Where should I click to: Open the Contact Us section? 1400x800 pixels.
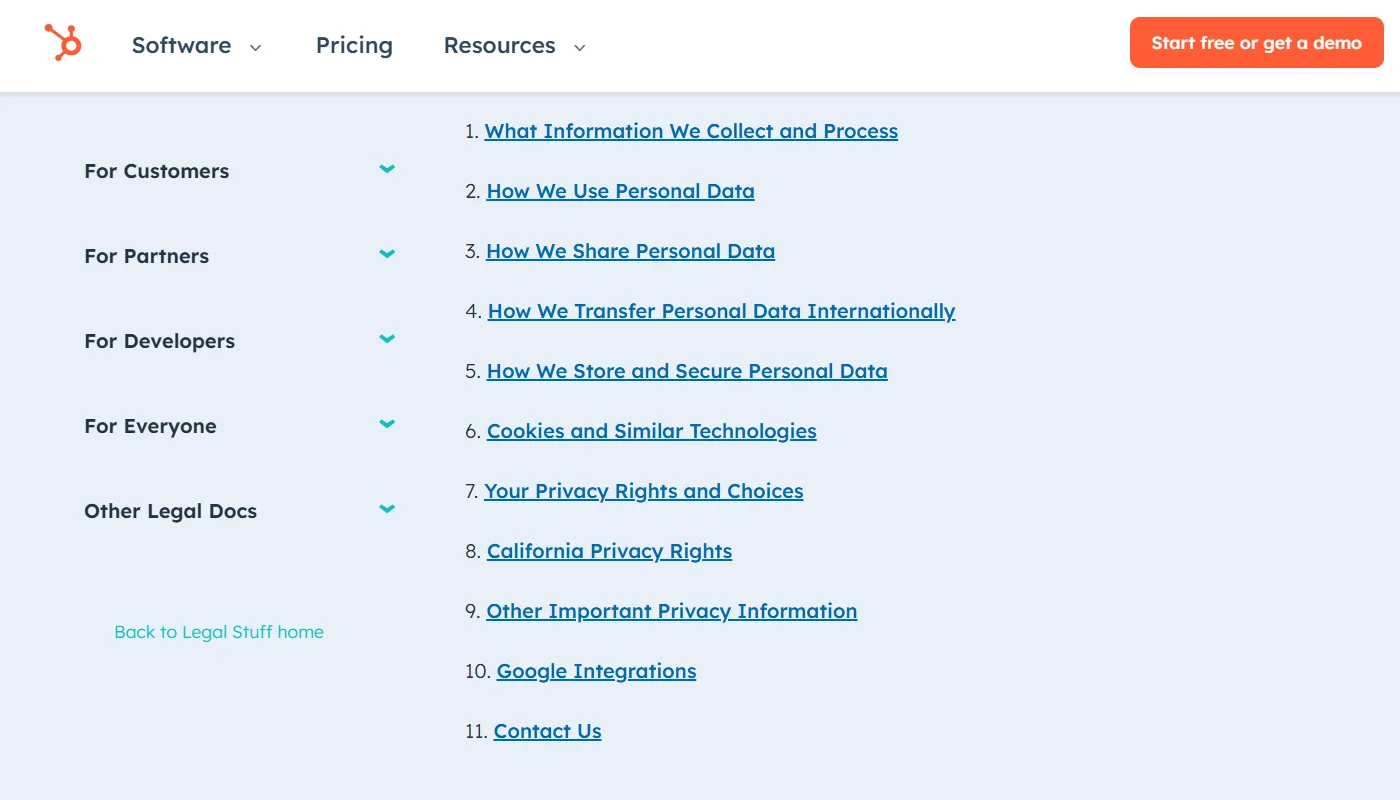(547, 731)
